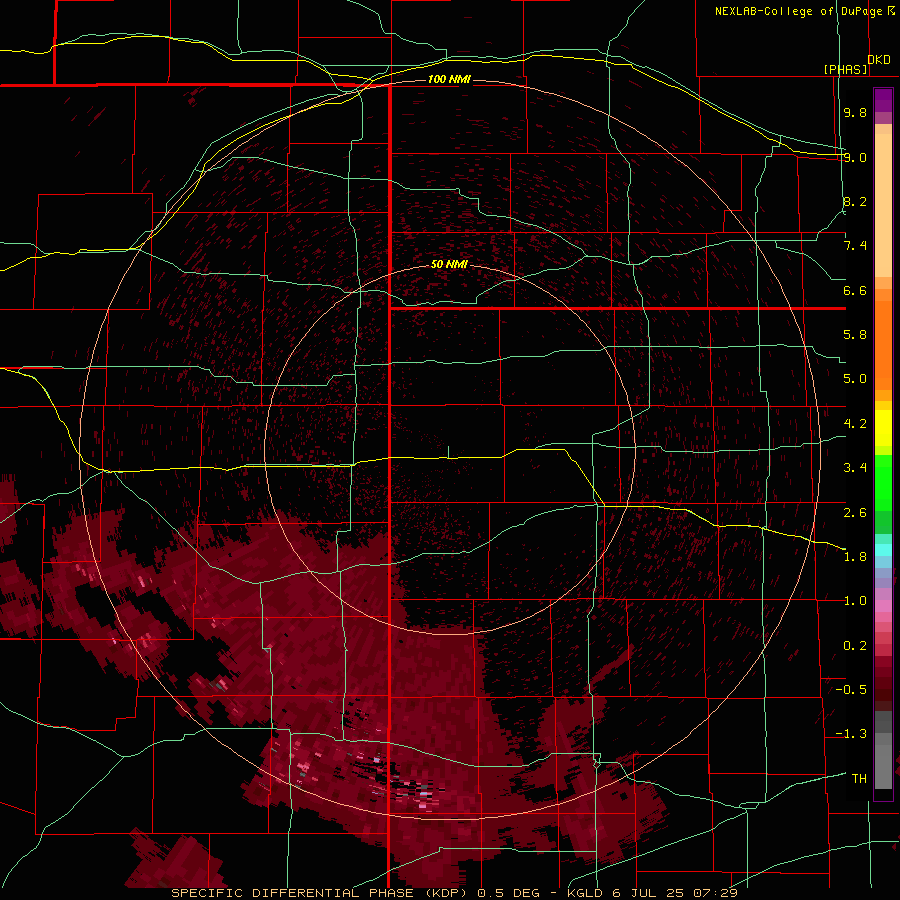
Task: Select the 4.2 color scale value
Action: click(x=855, y=424)
